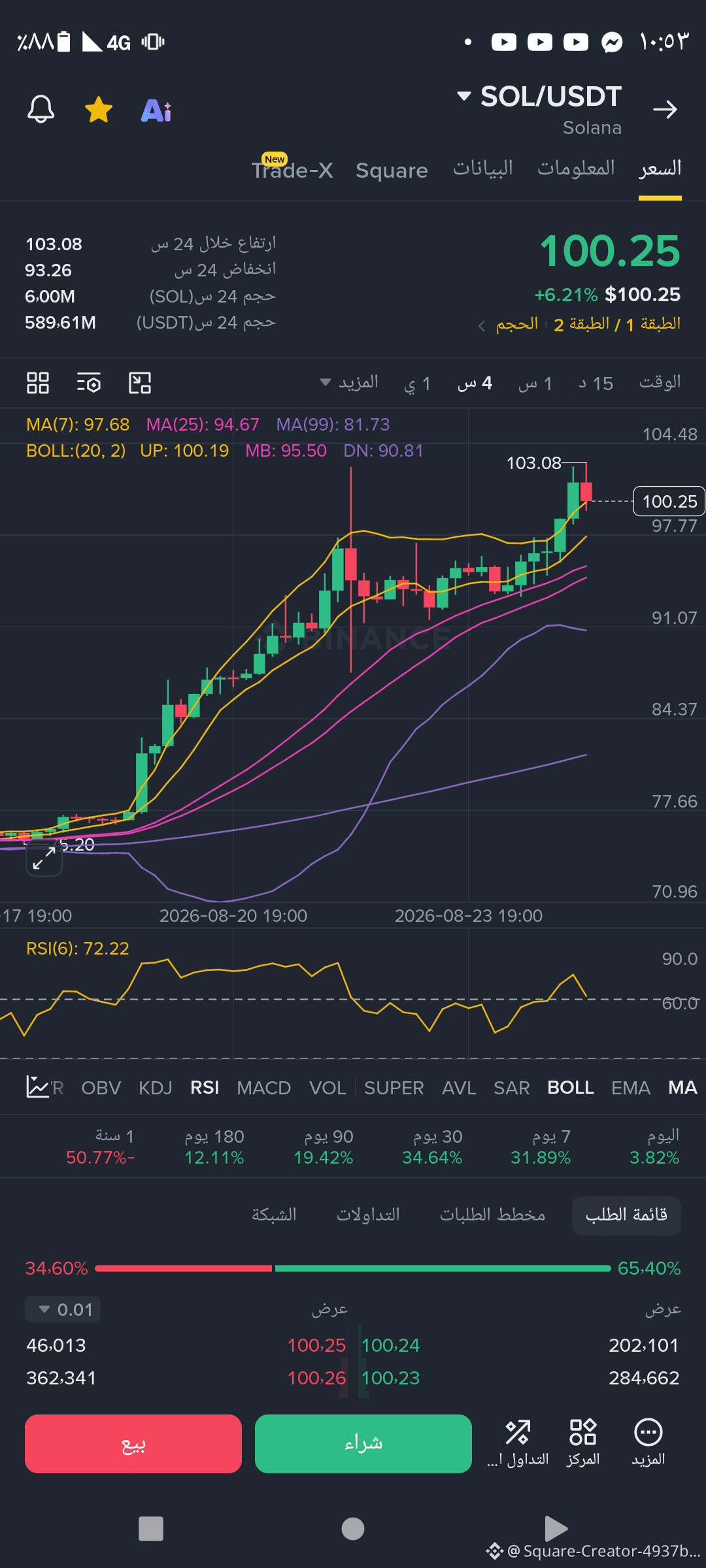Image resolution: width=706 pixels, height=1568 pixels.
Task: Toggle the VOL indicator
Action: pos(328,1088)
